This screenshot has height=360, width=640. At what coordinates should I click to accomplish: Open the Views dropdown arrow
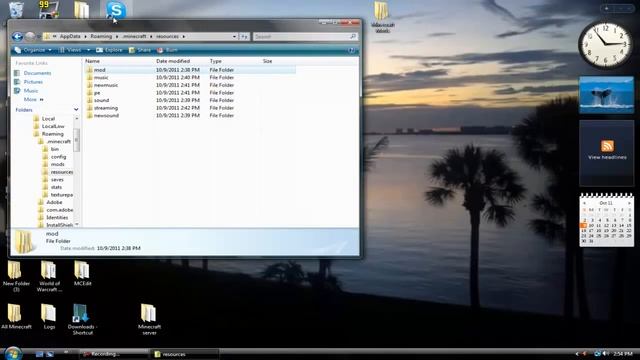(x=88, y=50)
